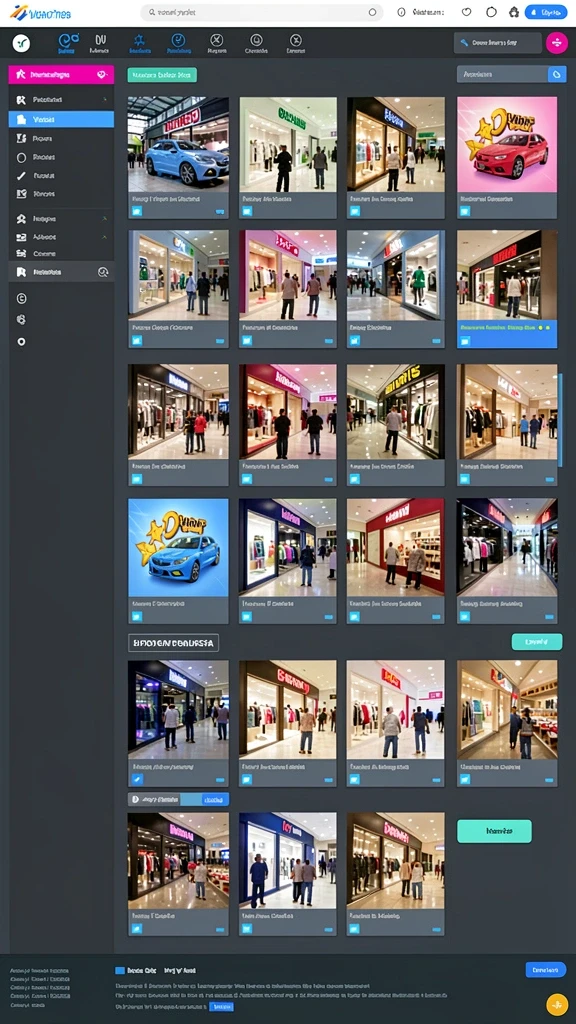Click the blue pill button in the top header
Viewport: 576px width, 1024px height.
[x=546, y=12]
